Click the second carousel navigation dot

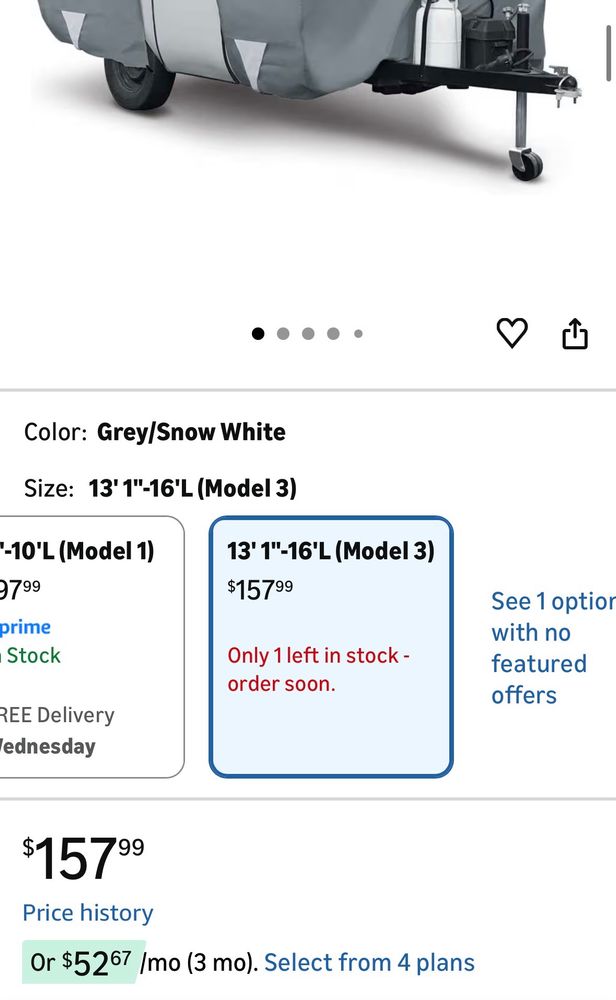point(283,332)
